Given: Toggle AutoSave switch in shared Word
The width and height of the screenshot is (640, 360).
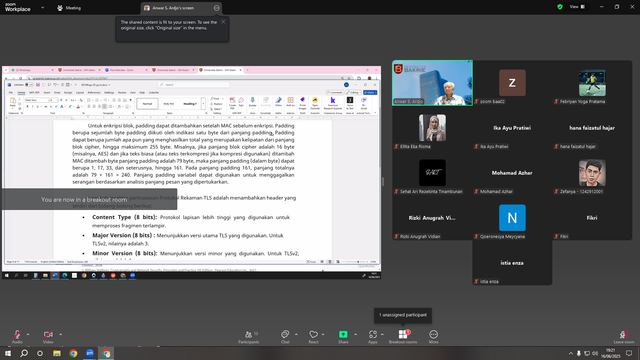Looking at the screenshot, I should pos(29,85).
